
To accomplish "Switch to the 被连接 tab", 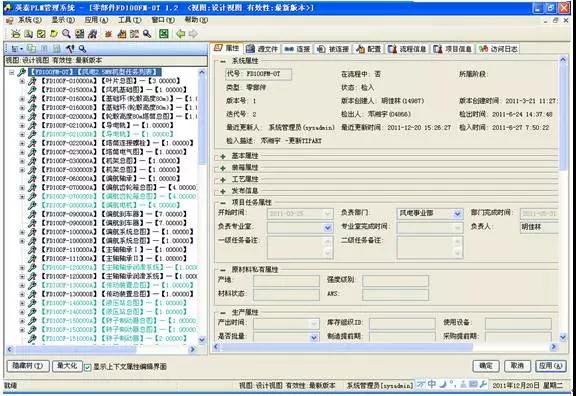I will click(x=333, y=48).
